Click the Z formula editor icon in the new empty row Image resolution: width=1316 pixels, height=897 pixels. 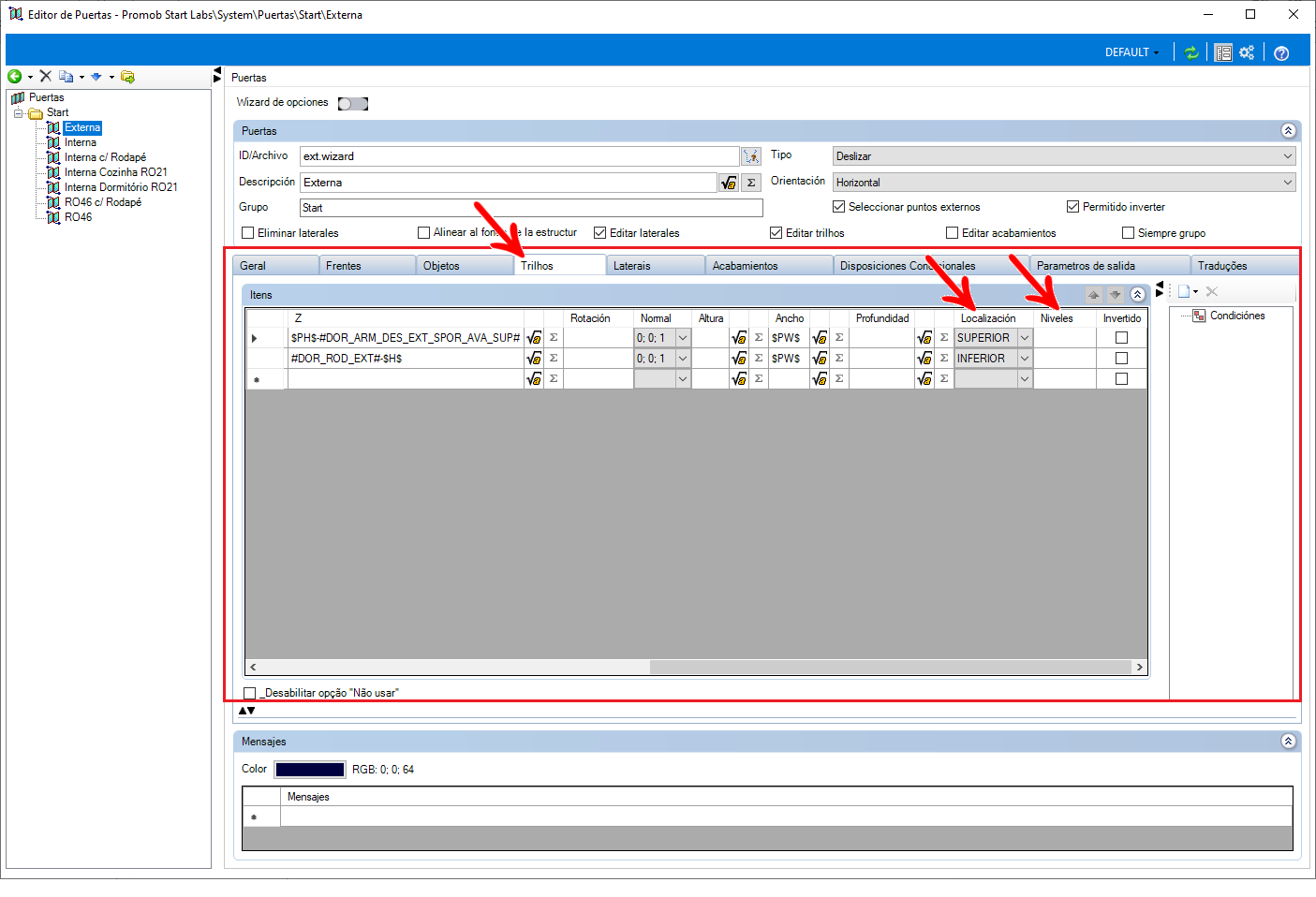(x=534, y=379)
